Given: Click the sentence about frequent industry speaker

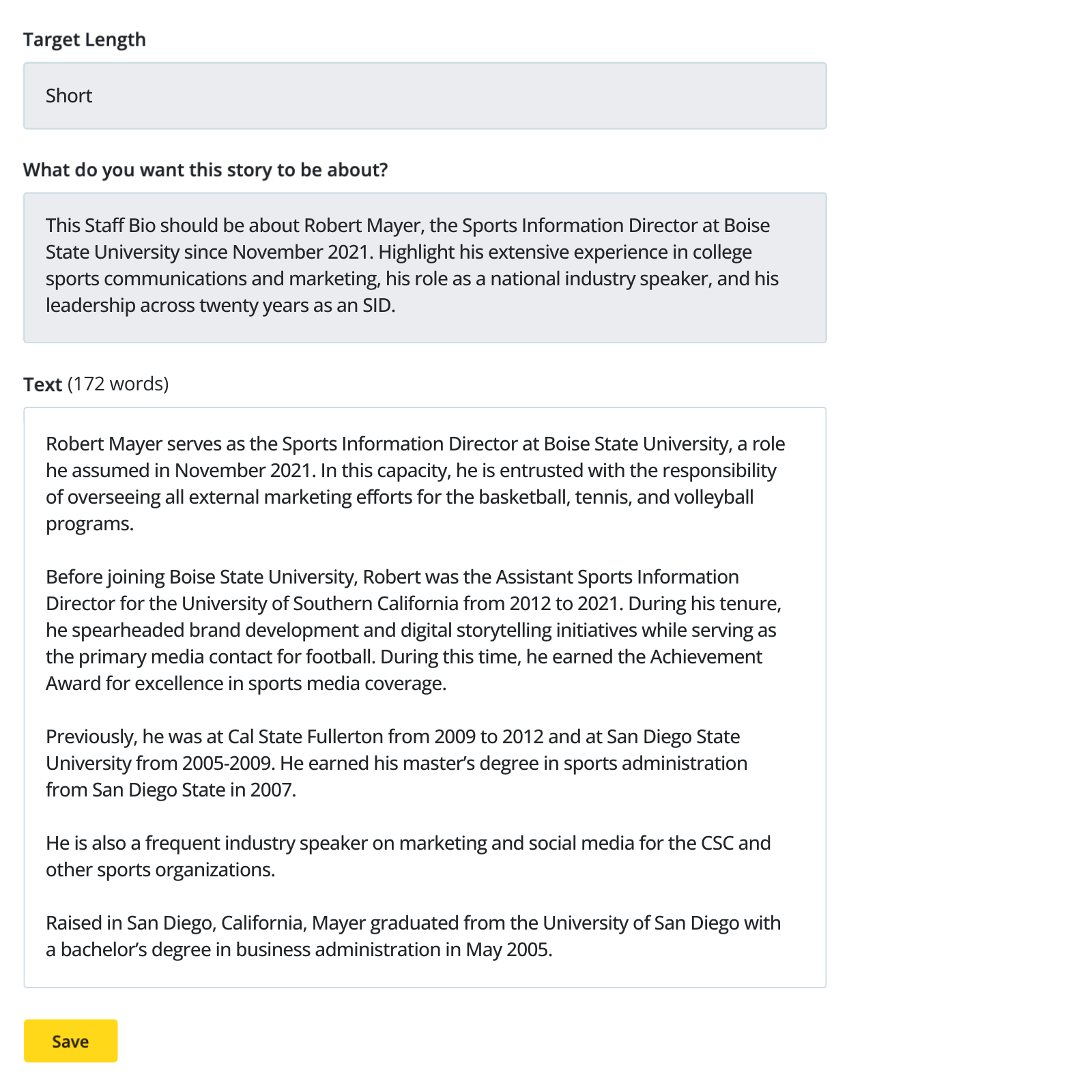Looking at the screenshot, I should (x=408, y=856).
